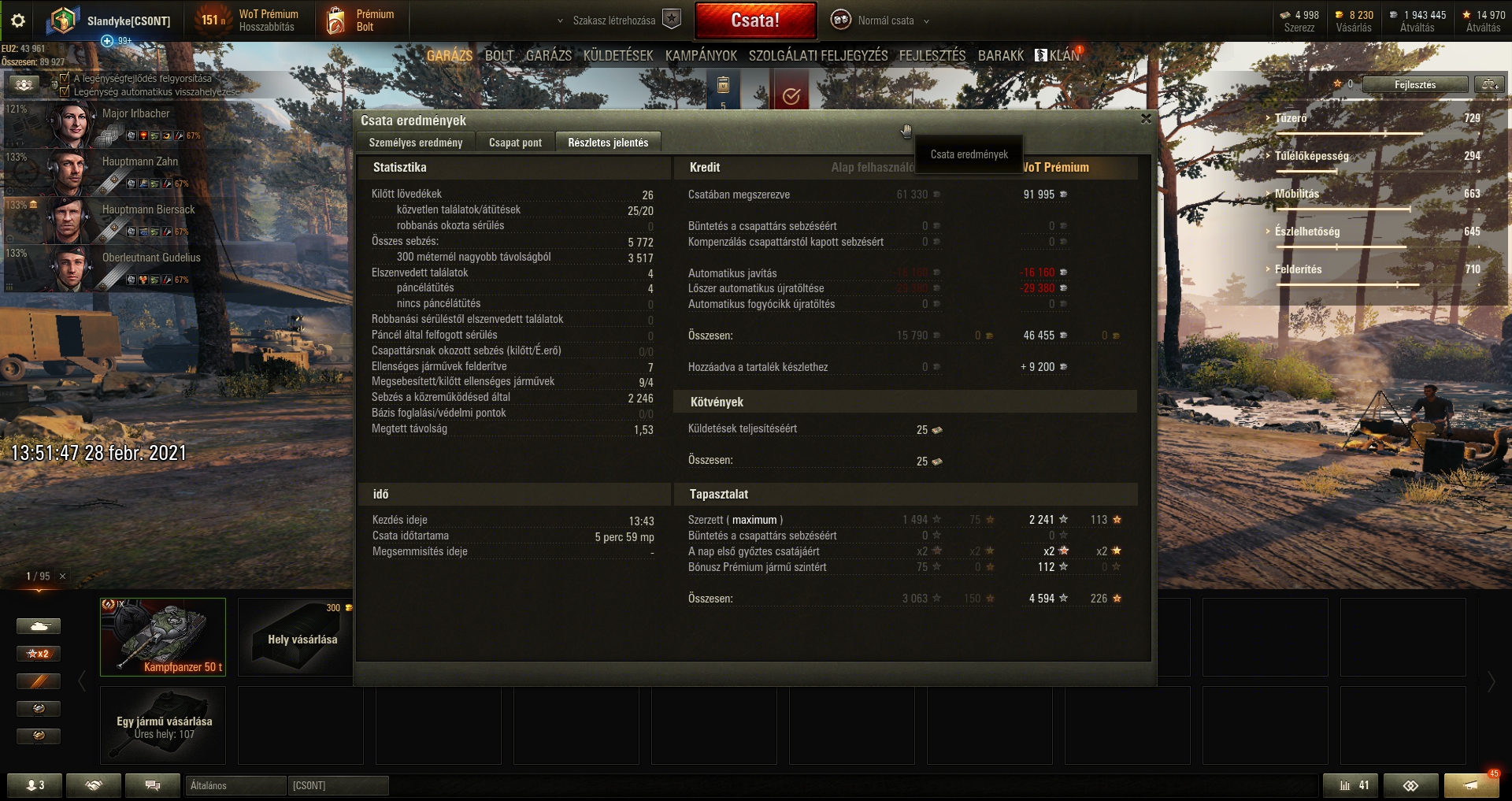Select the elite x2 vehicle filter icon
Screen dimensions: 1512x801
39,654
